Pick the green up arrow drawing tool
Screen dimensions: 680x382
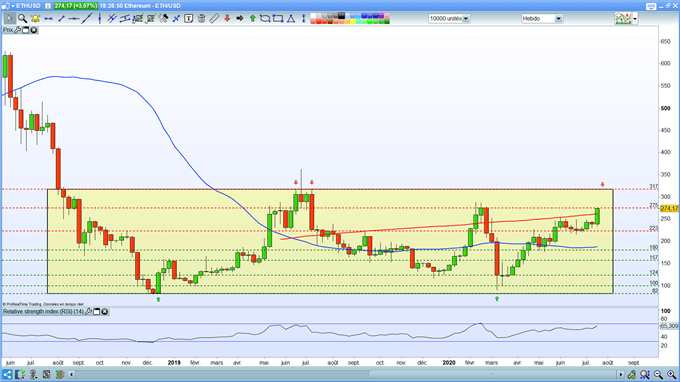tap(252, 18)
